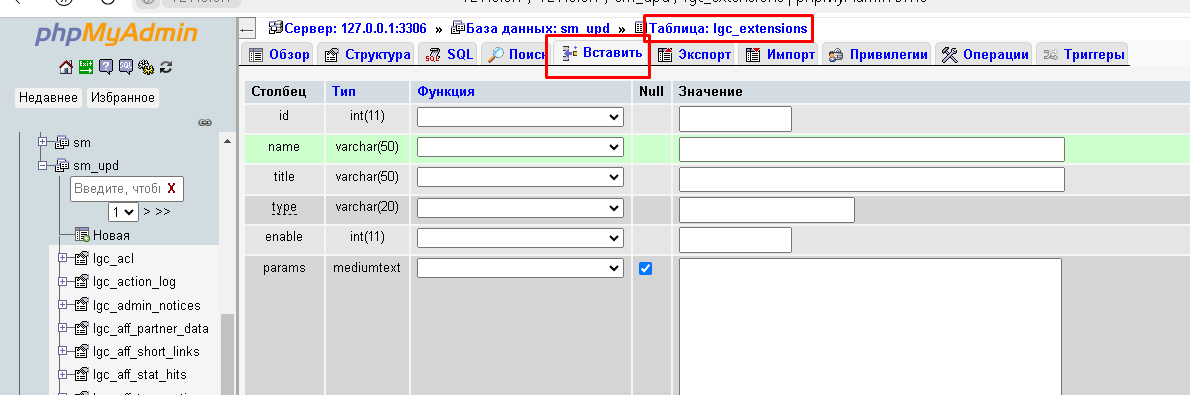
Task: Expand the lgc_aff_partner_data table node
Action: click(x=63, y=328)
